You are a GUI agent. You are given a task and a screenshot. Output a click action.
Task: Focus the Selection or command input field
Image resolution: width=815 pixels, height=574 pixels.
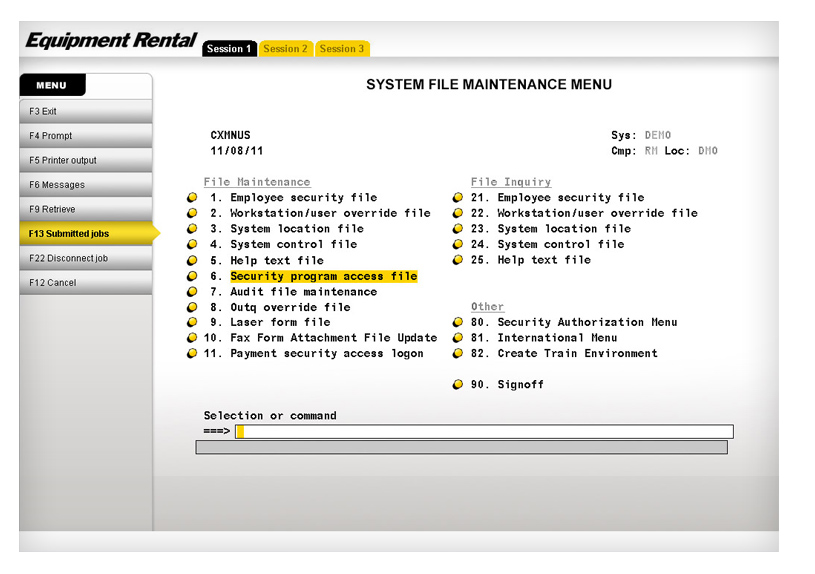pyautogui.click(x=484, y=432)
